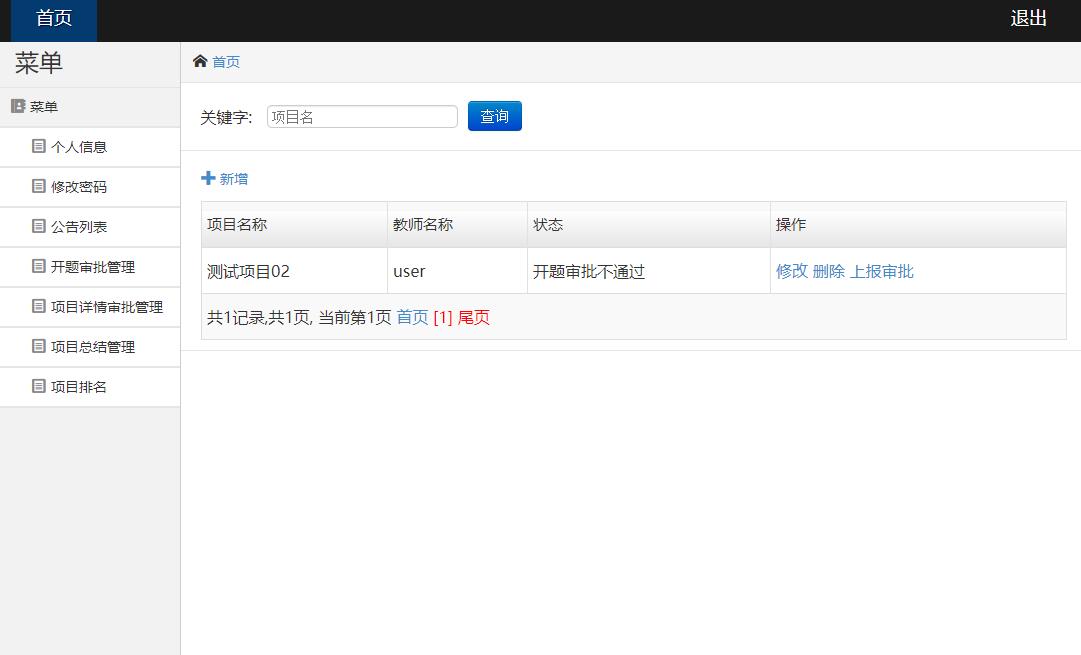1081x655 pixels.
Task: Click page number 1 in pagination
Action: pos(443,316)
